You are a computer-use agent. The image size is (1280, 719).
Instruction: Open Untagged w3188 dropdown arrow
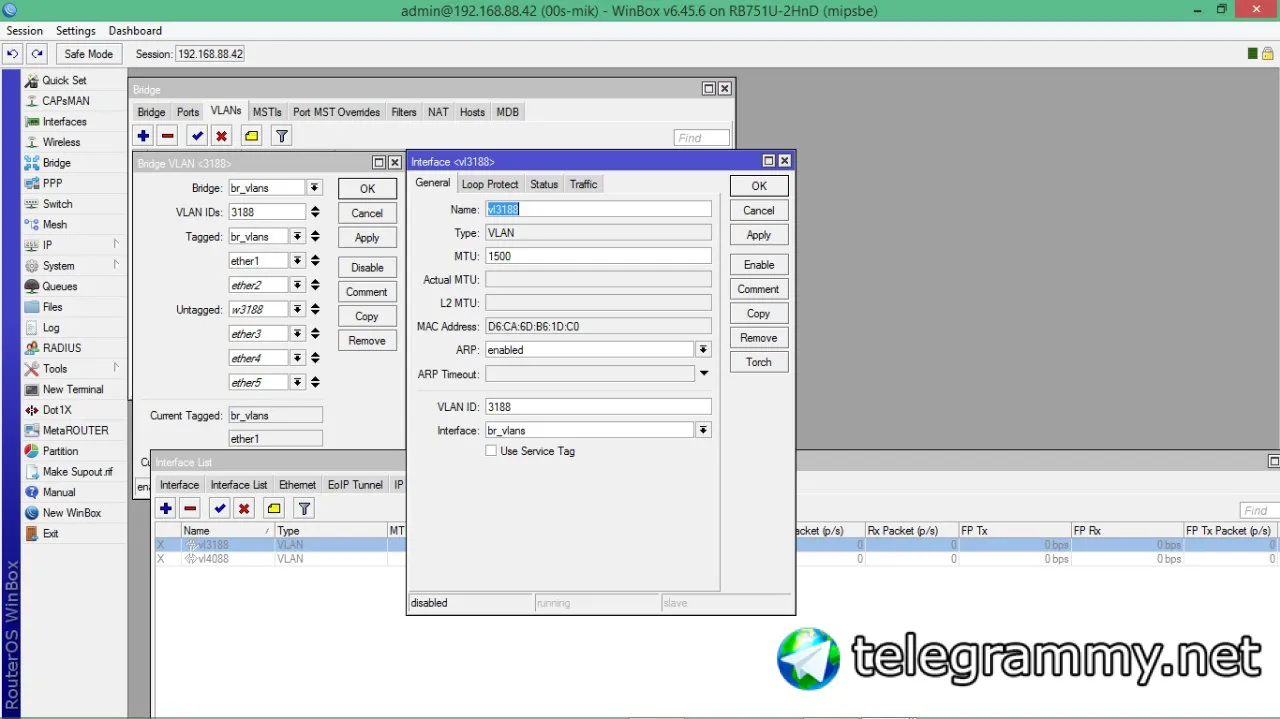click(x=297, y=310)
